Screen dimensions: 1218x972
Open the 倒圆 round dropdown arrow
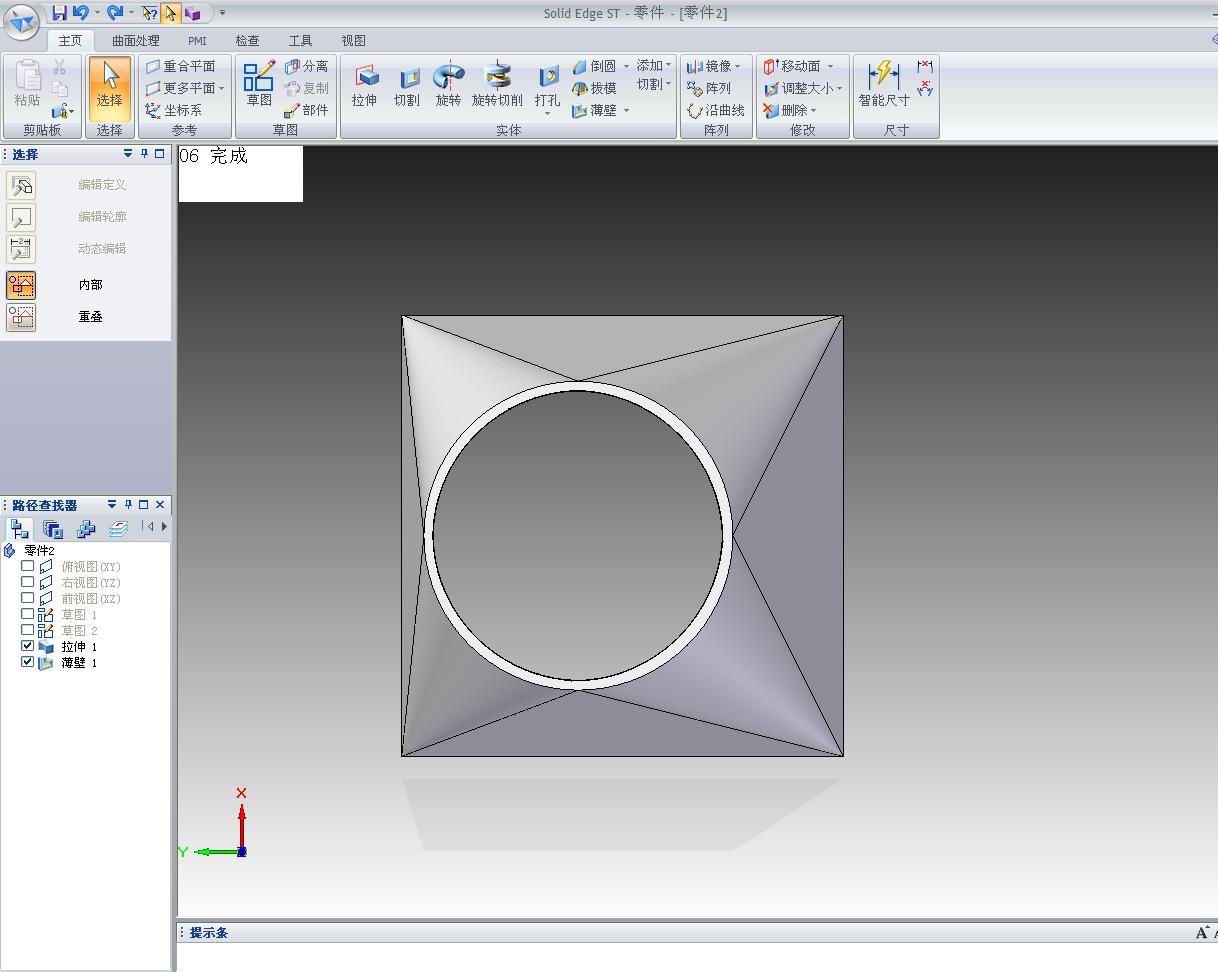point(626,66)
